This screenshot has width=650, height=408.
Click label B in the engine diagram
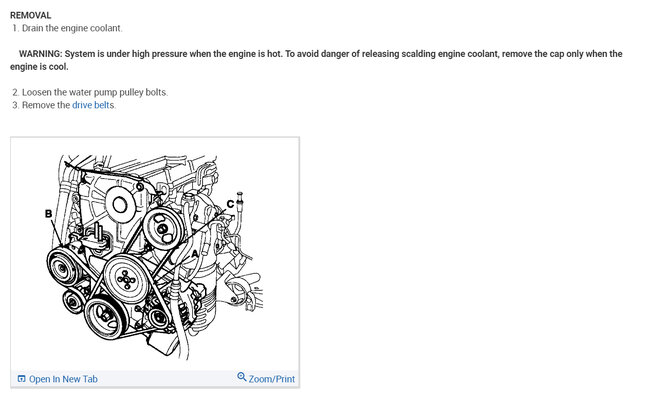(49, 214)
